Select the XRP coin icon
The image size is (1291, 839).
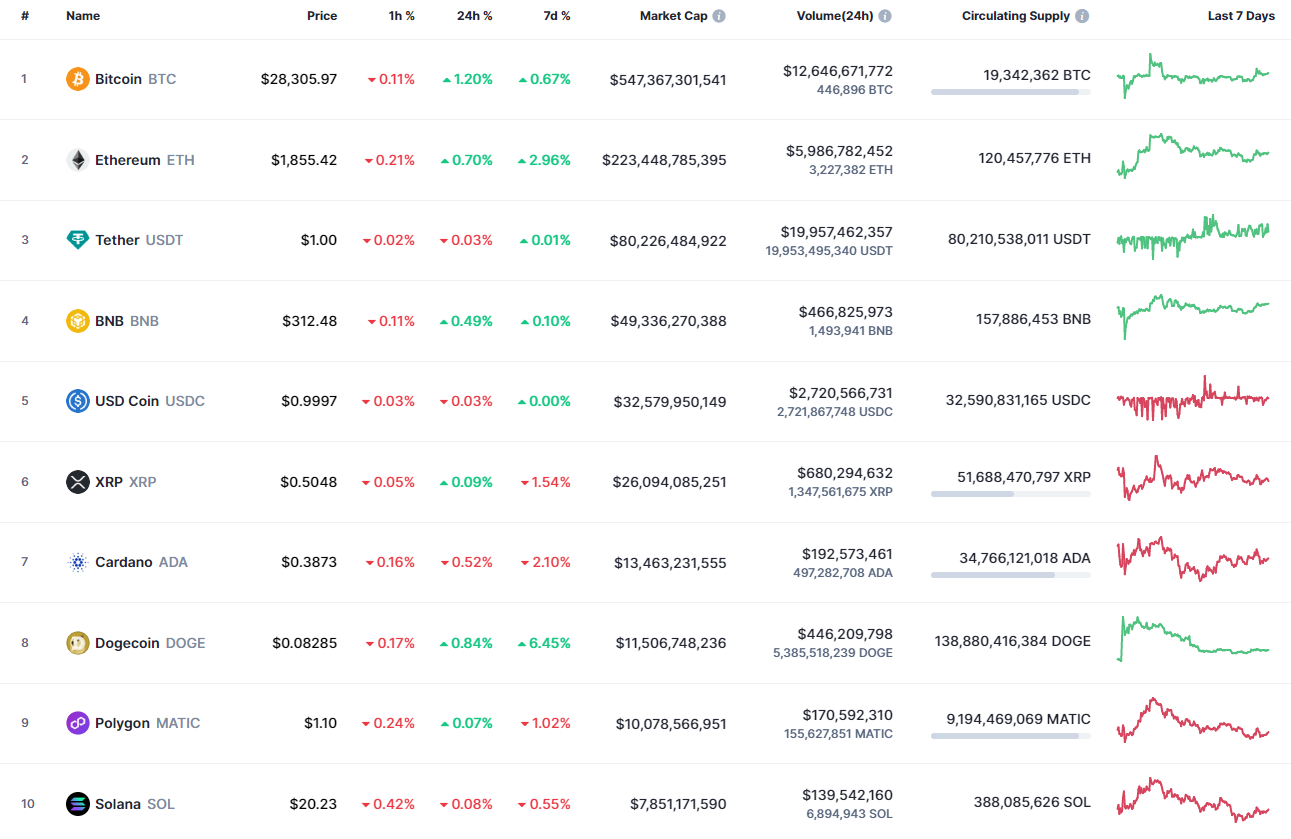(76, 481)
